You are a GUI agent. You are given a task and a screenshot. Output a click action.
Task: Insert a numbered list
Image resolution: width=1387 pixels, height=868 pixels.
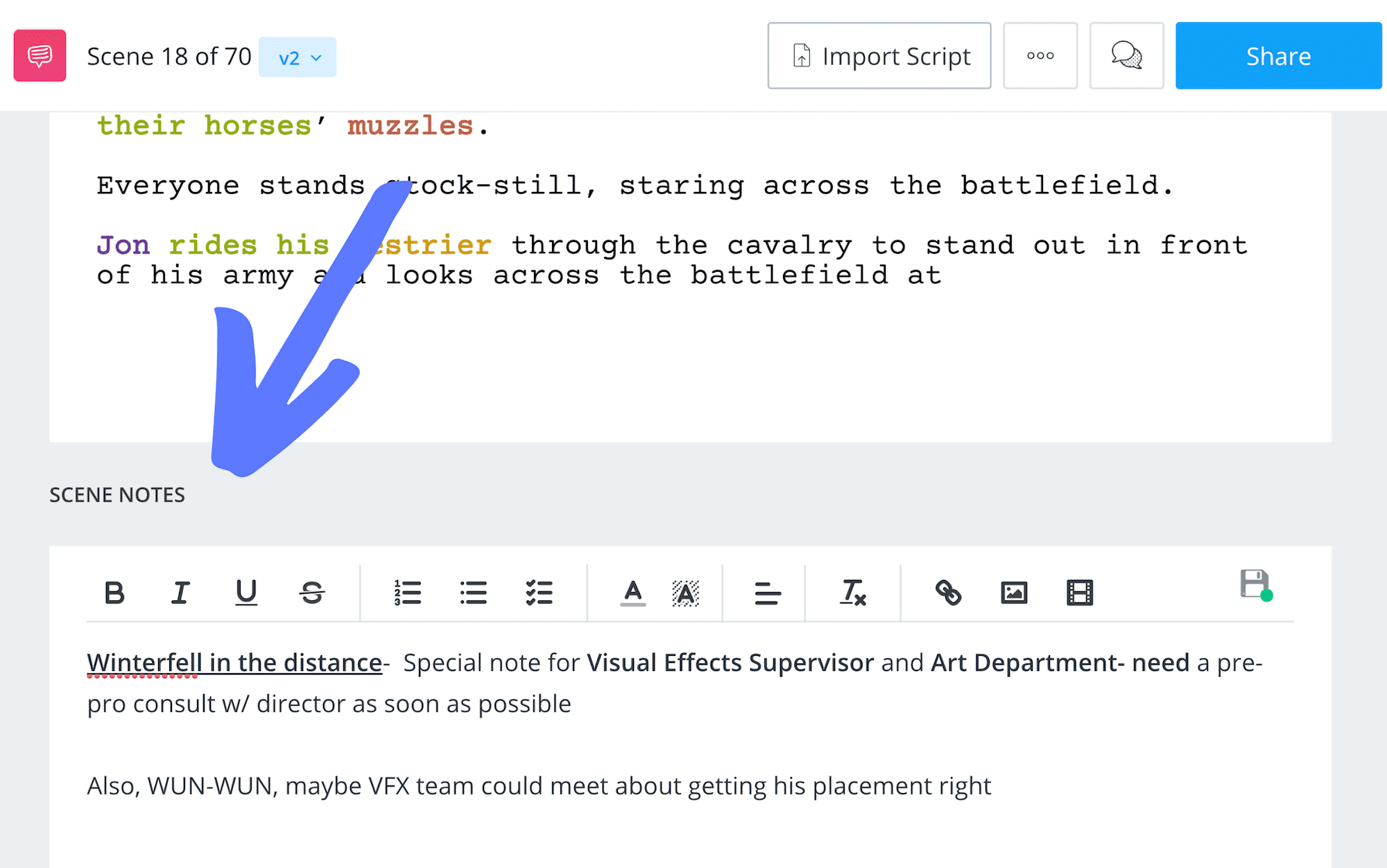408,593
